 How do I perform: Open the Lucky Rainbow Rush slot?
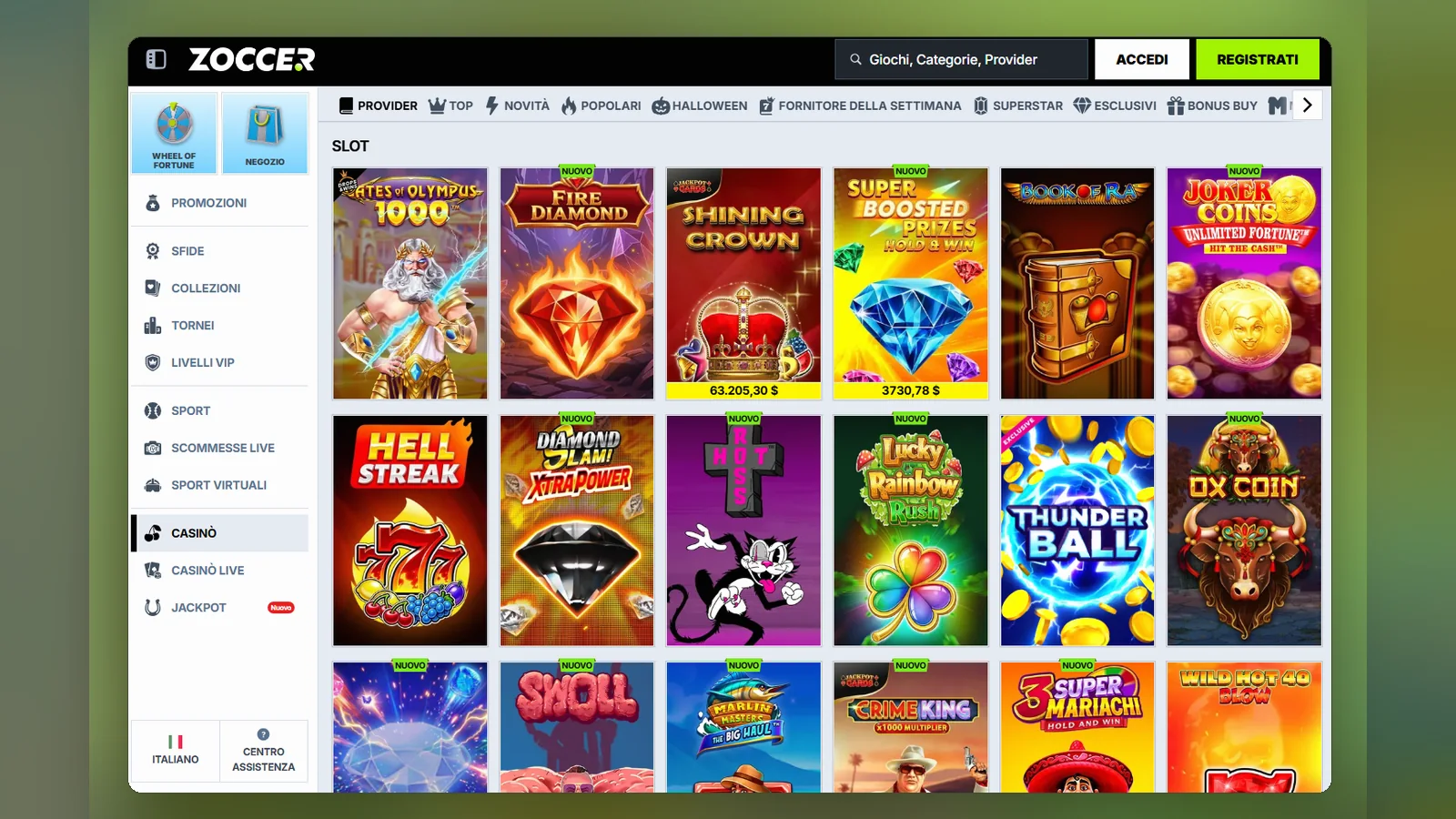pyautogui.click(x=911, y=531)
